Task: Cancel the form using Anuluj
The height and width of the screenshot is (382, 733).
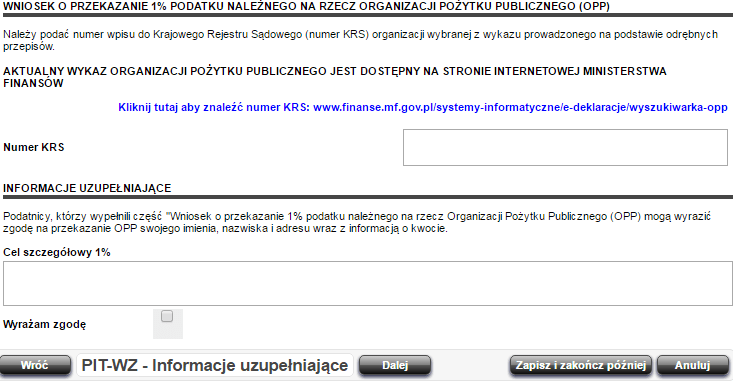Action: click(x=692, y=365)
